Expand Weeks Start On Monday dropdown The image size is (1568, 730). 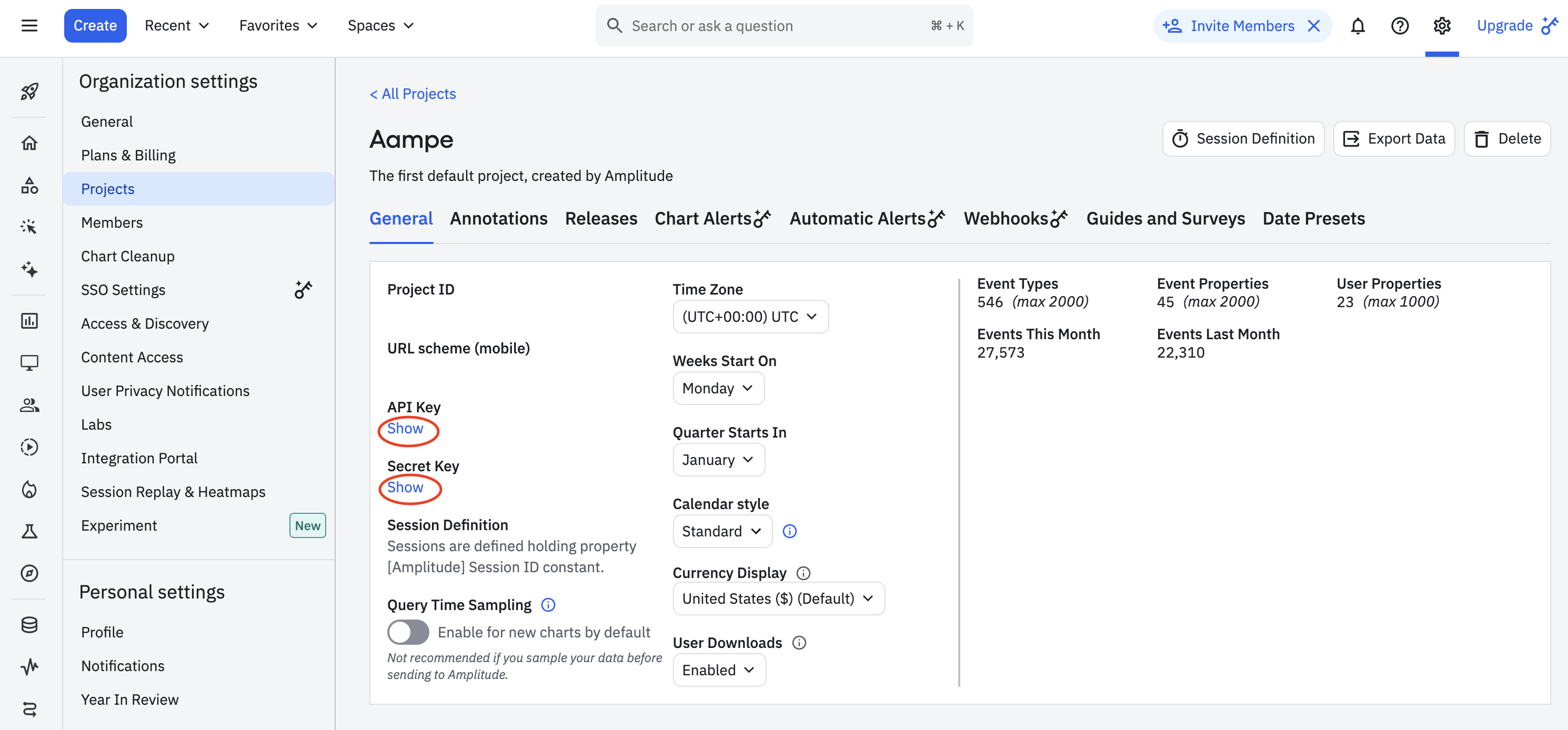pos(718,388)
